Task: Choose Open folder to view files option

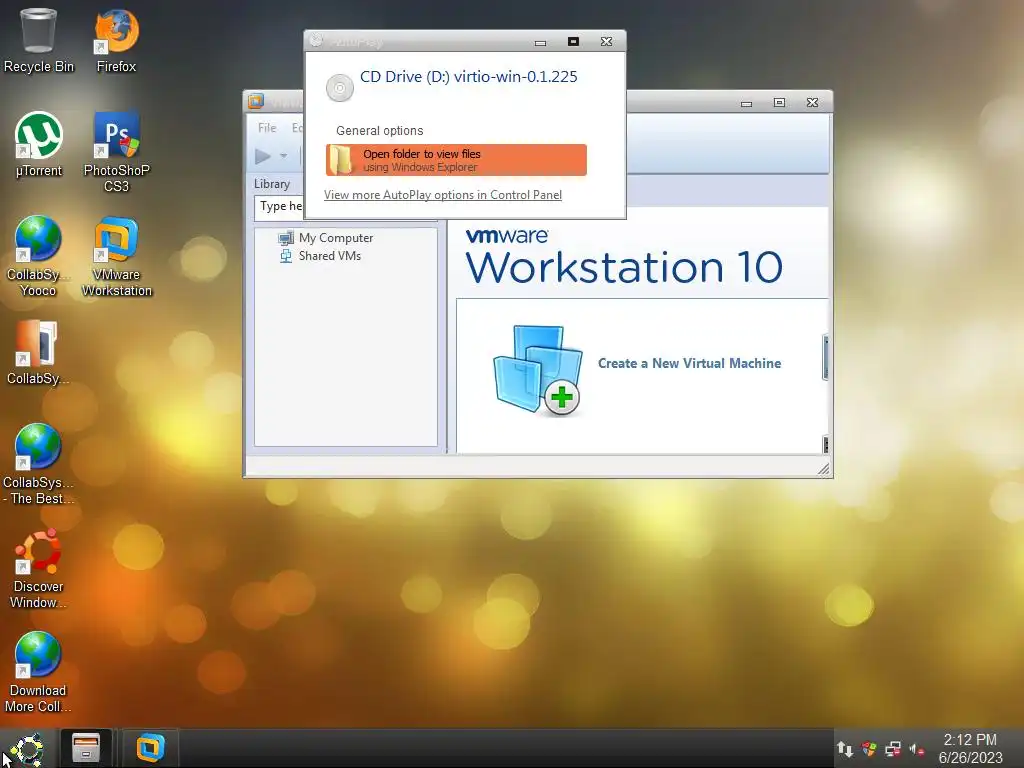Action: point(456,160)
